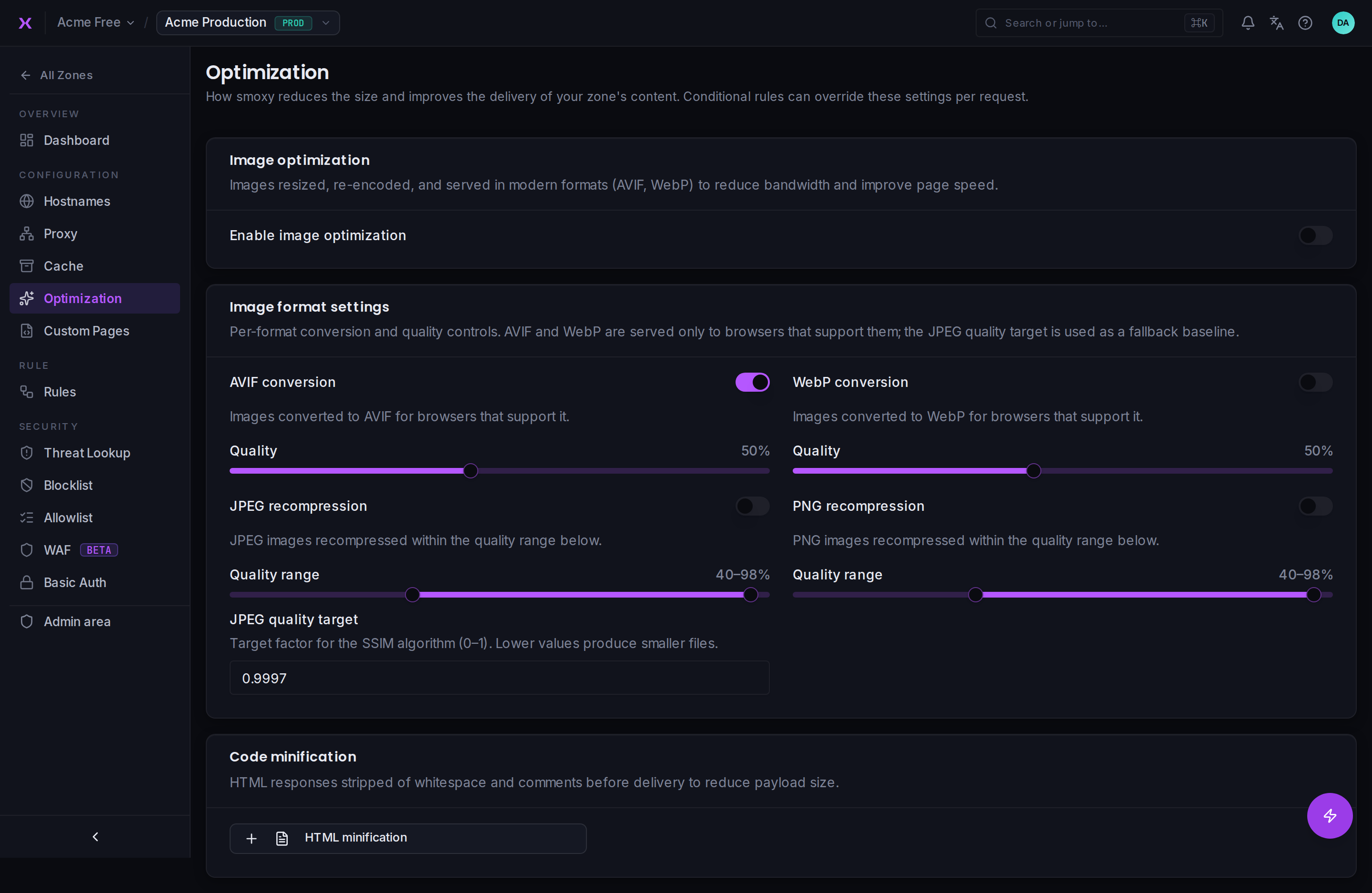The image size is (1372, 893).
Task: Open the help question mark icon
Action: point(1305,23)
